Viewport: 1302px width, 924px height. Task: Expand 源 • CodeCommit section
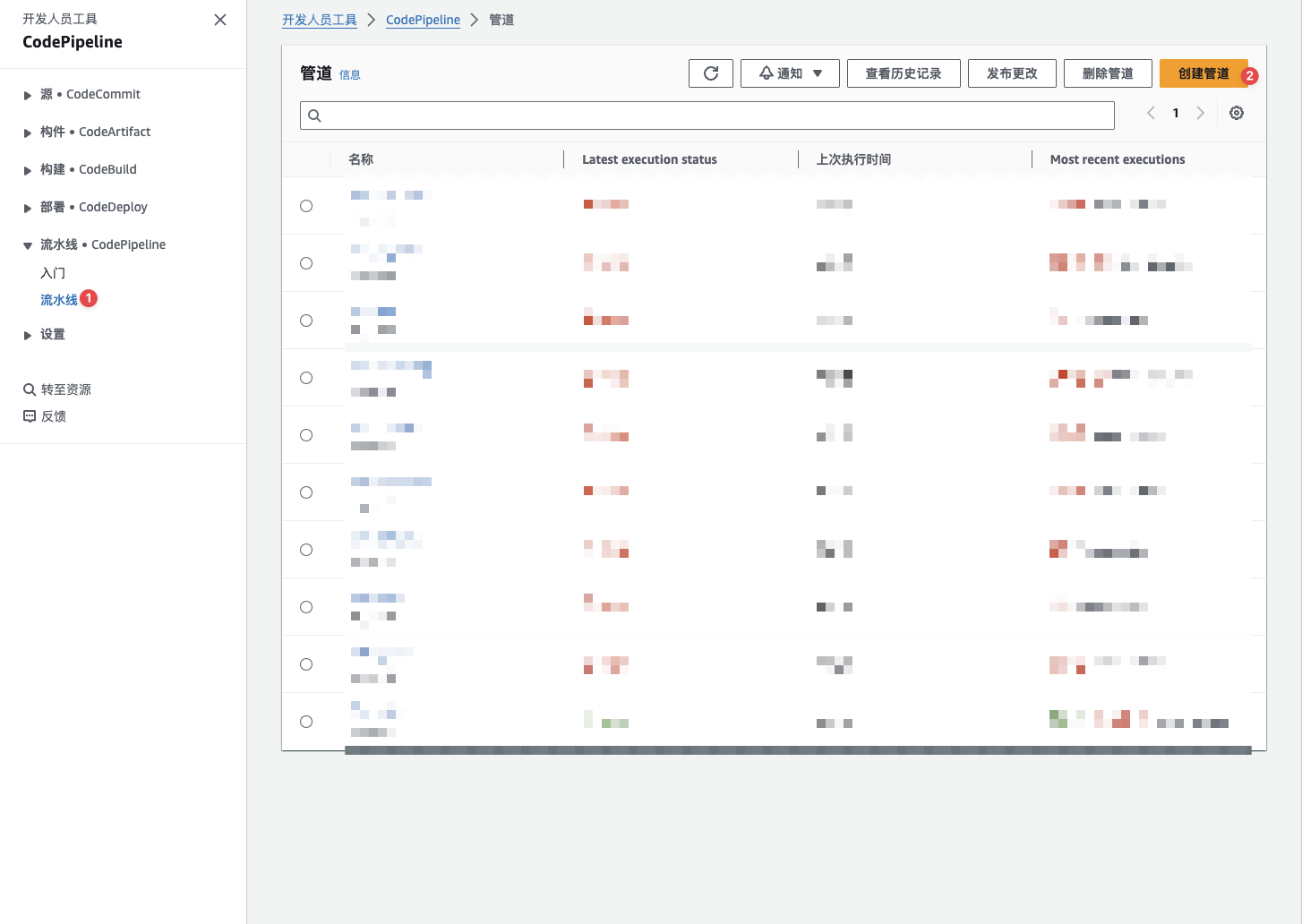[28, 95]
